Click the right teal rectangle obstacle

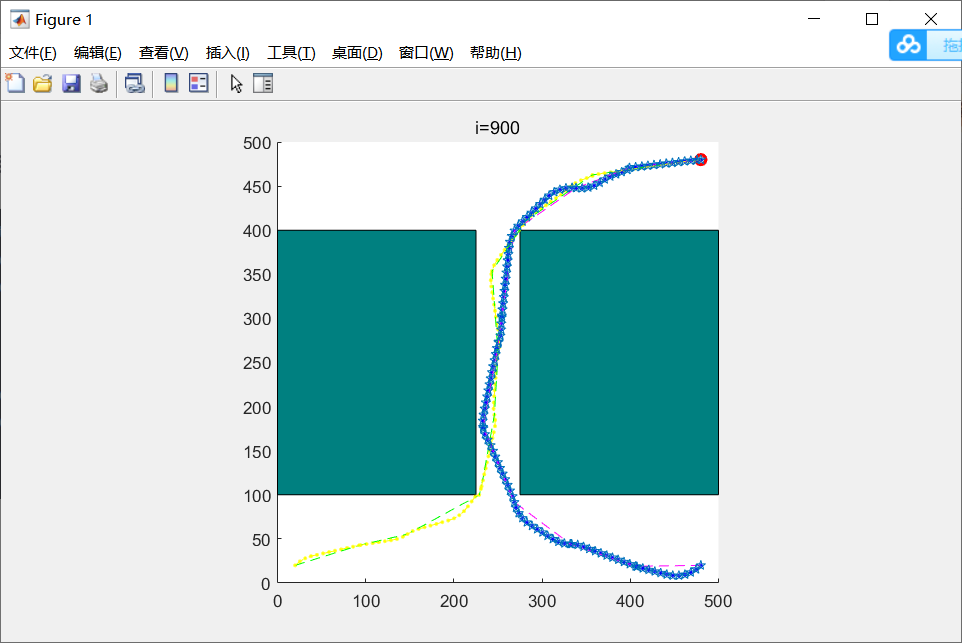619,362
